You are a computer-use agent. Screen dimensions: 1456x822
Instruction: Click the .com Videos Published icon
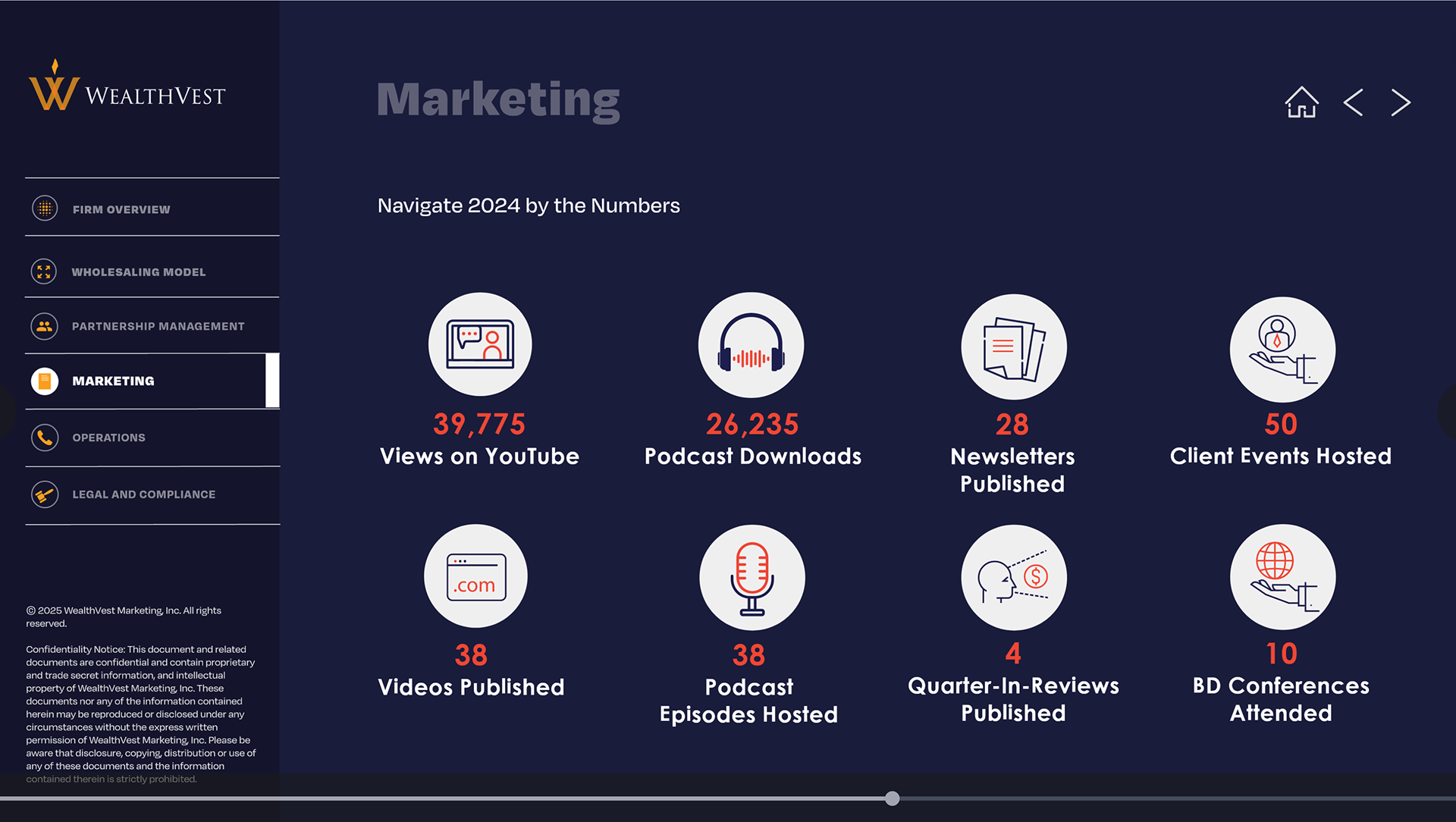click(475, 576)
